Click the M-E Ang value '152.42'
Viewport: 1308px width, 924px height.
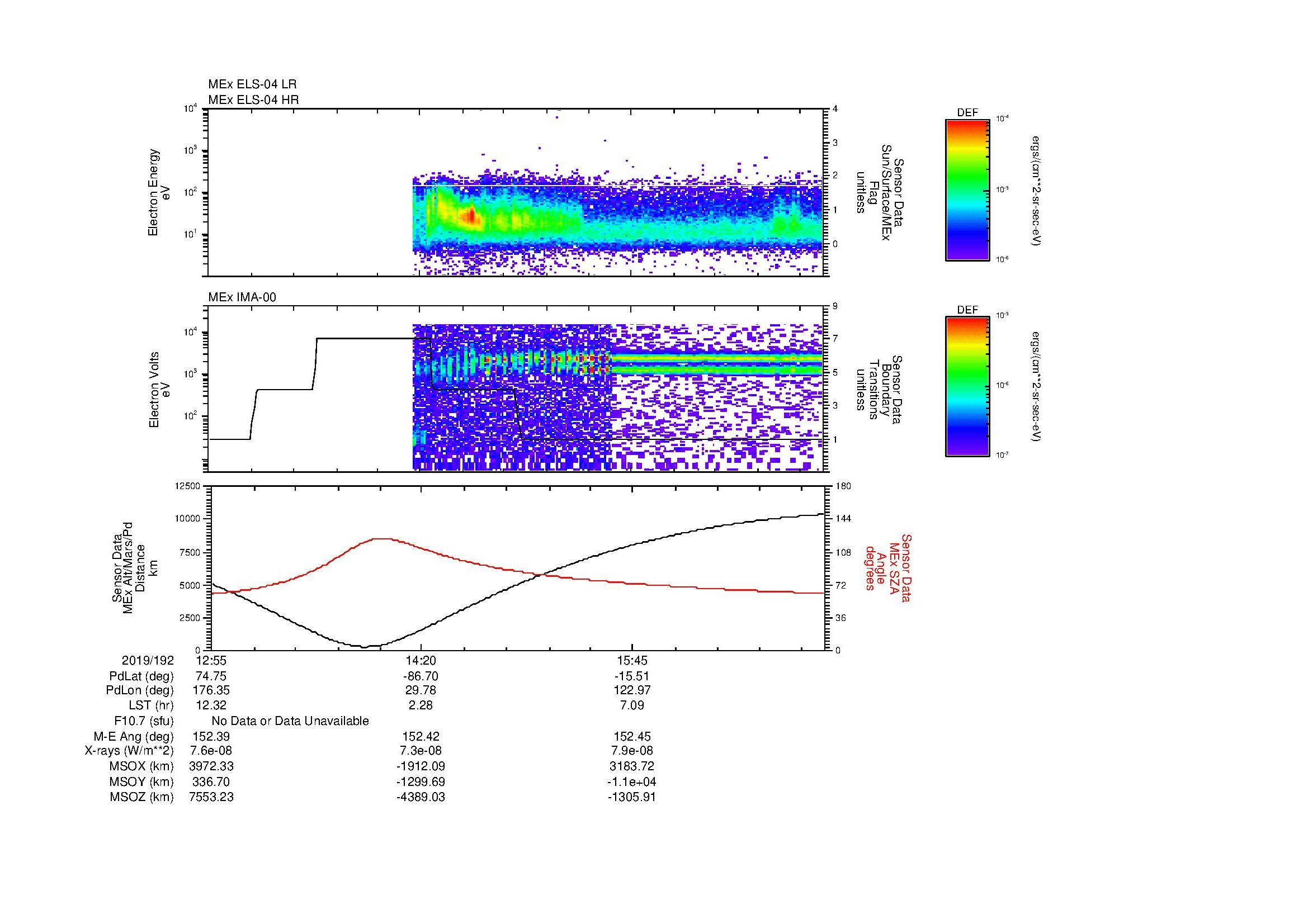[x=421, y=737]
